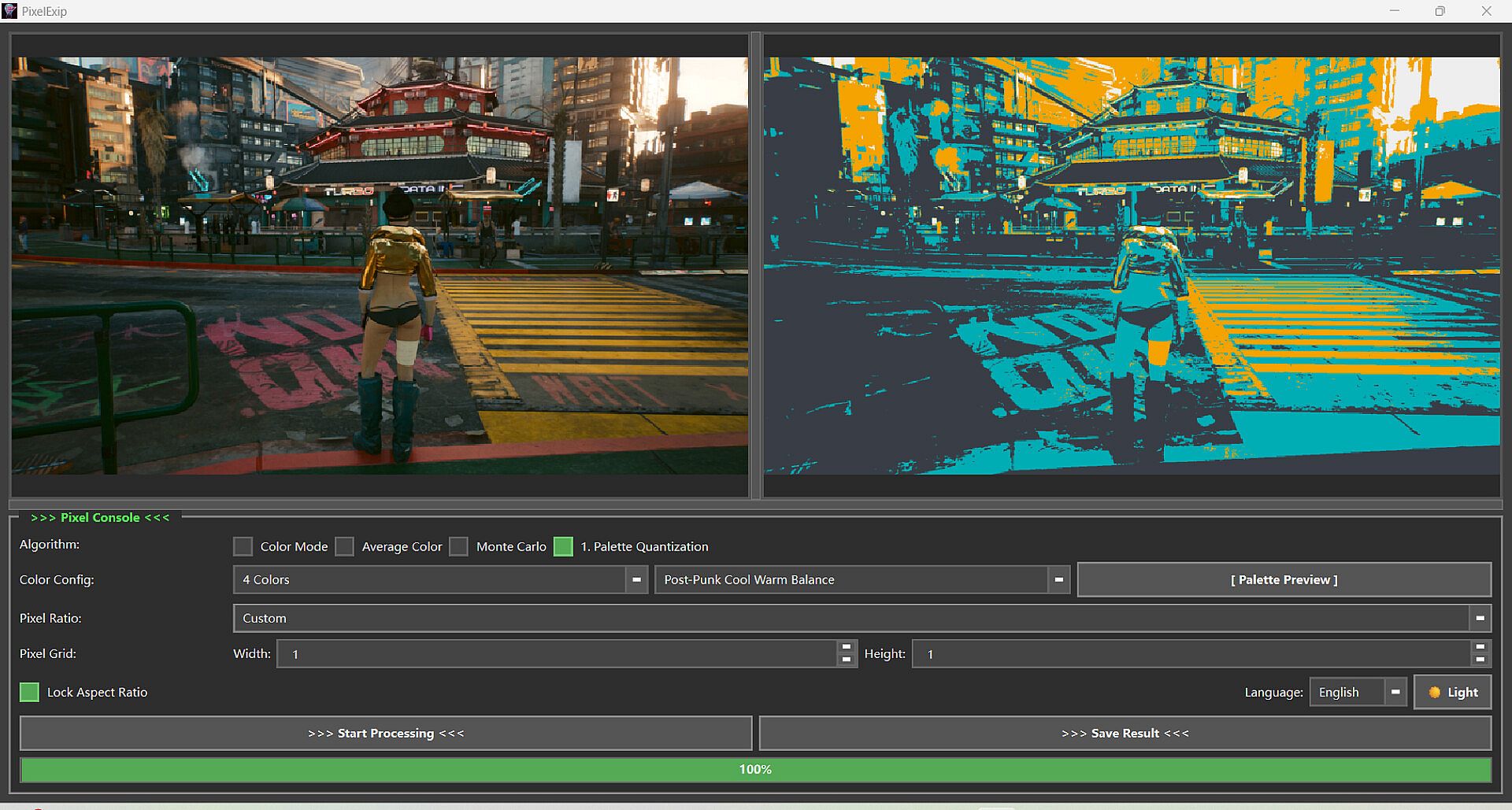Click the PixelExip app icon in title bar

click(10, 11)
